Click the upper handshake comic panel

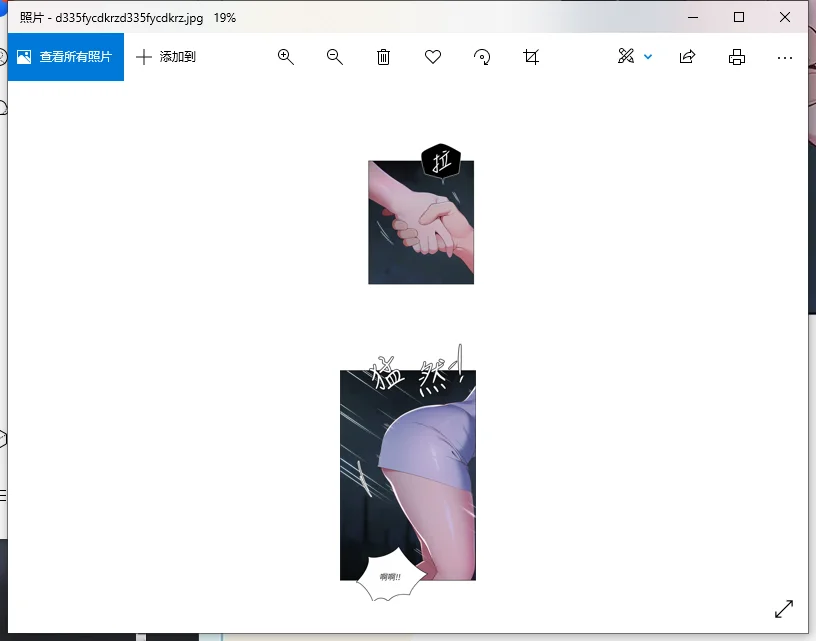coord(420,222)
